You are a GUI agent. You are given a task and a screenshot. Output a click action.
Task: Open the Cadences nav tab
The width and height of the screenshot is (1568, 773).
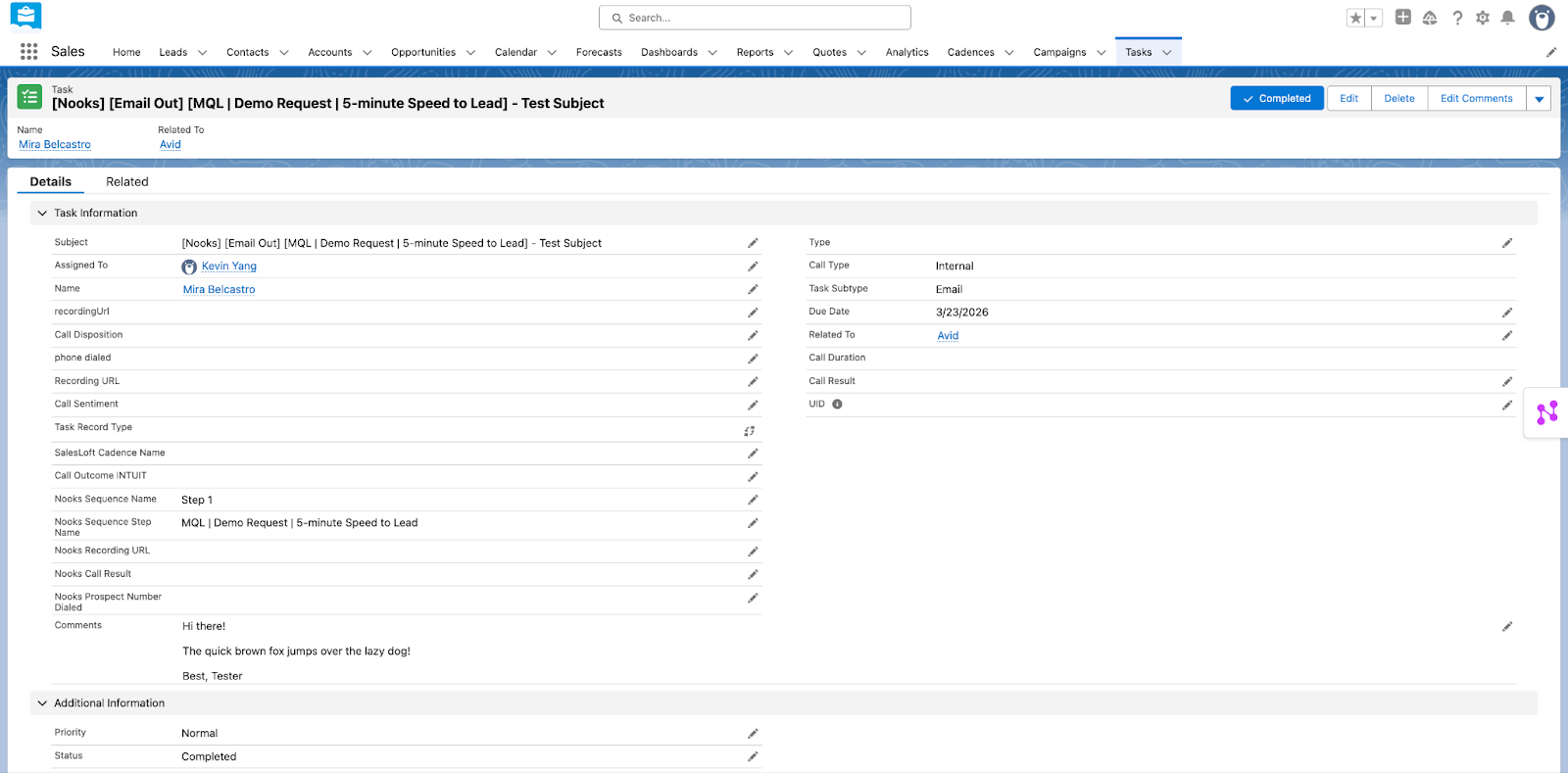(971, 53)
